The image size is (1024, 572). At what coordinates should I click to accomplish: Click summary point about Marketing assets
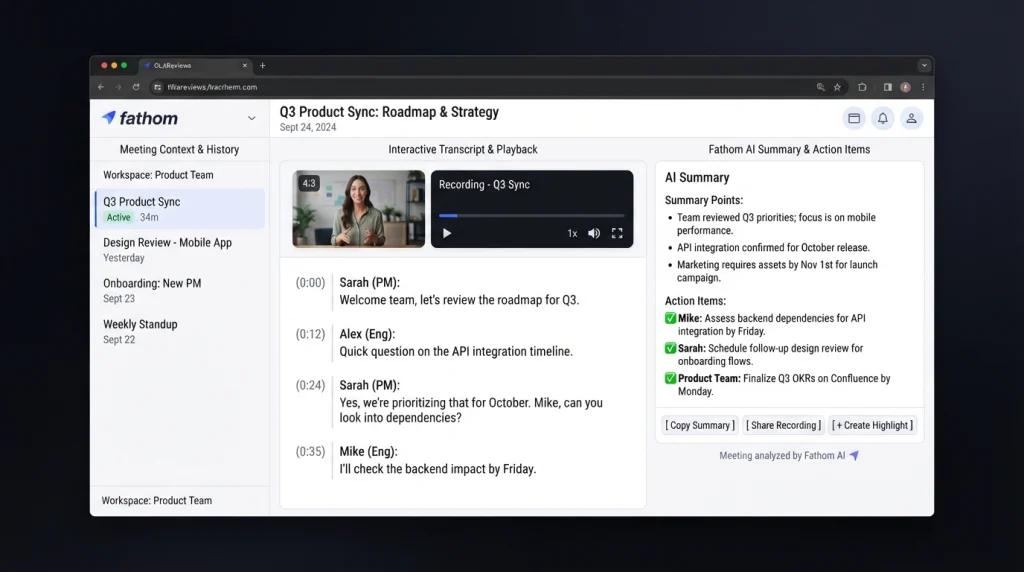point(777,271)
